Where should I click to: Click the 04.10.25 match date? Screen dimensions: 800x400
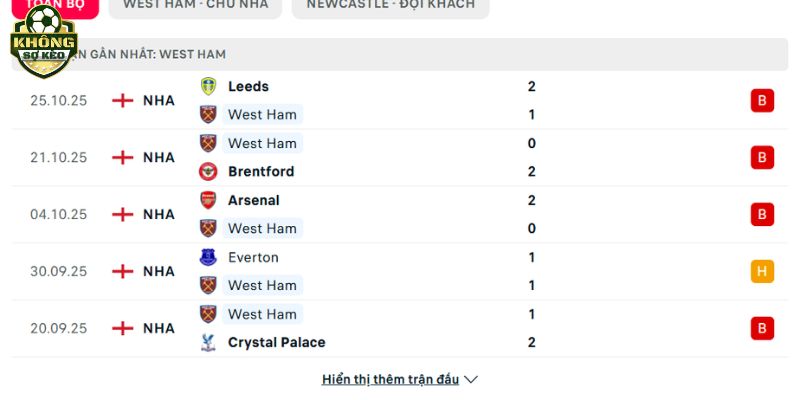(x=59, y=214)
